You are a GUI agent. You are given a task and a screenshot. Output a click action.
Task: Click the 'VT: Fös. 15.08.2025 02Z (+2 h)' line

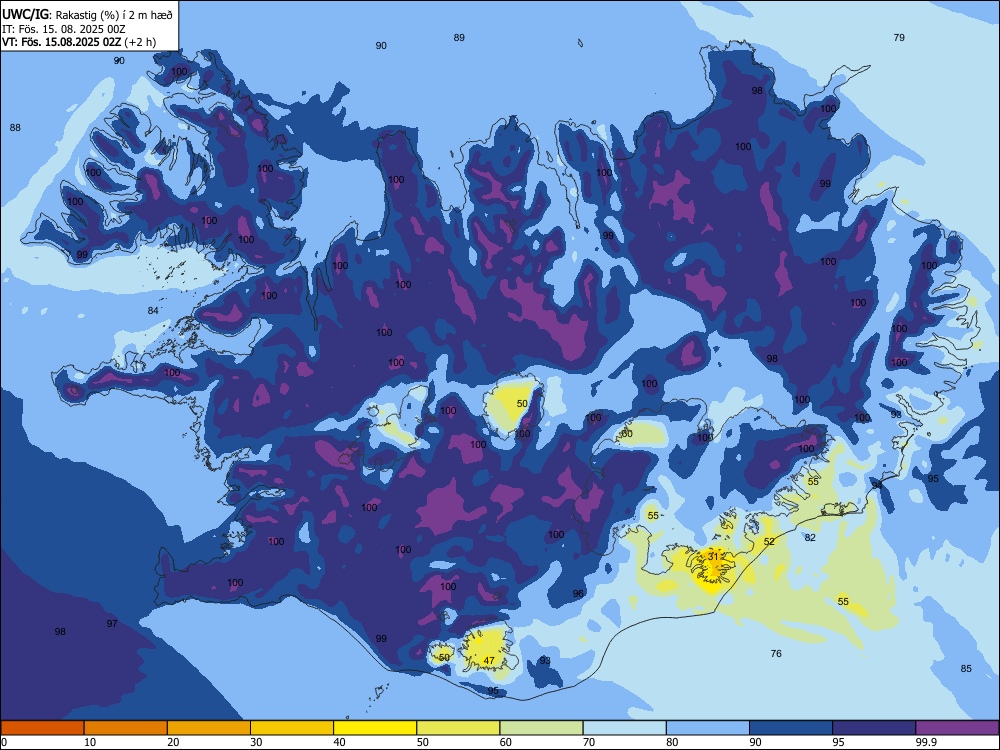(78, 42)
